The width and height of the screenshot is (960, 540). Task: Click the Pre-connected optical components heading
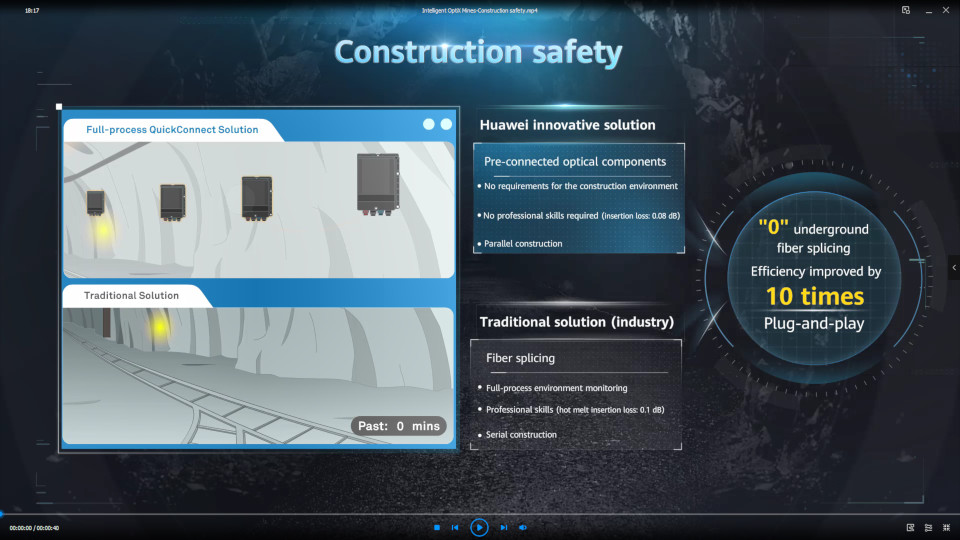coord(575,161)
